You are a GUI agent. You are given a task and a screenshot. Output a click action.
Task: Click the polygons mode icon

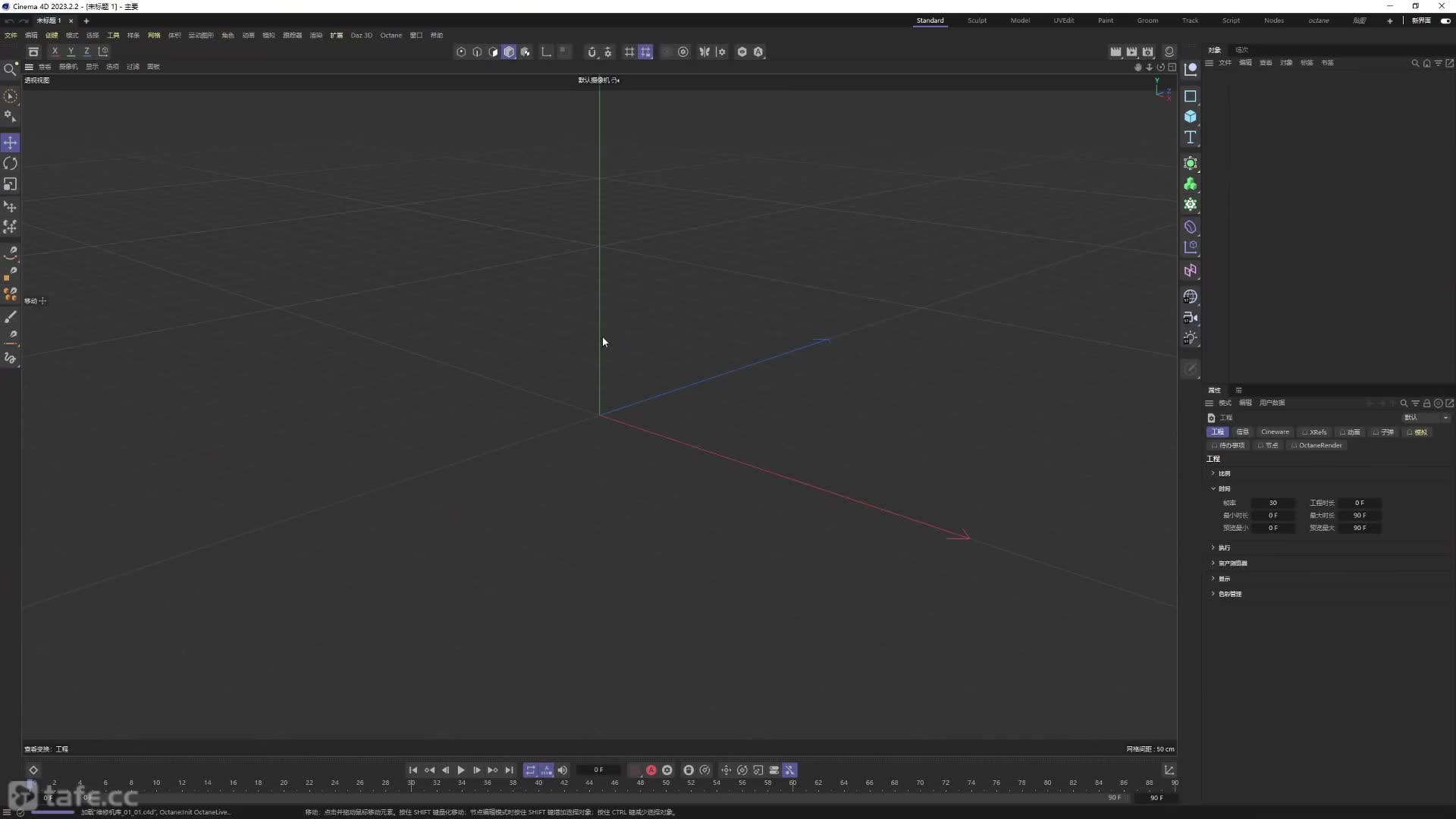coord(493,52)
